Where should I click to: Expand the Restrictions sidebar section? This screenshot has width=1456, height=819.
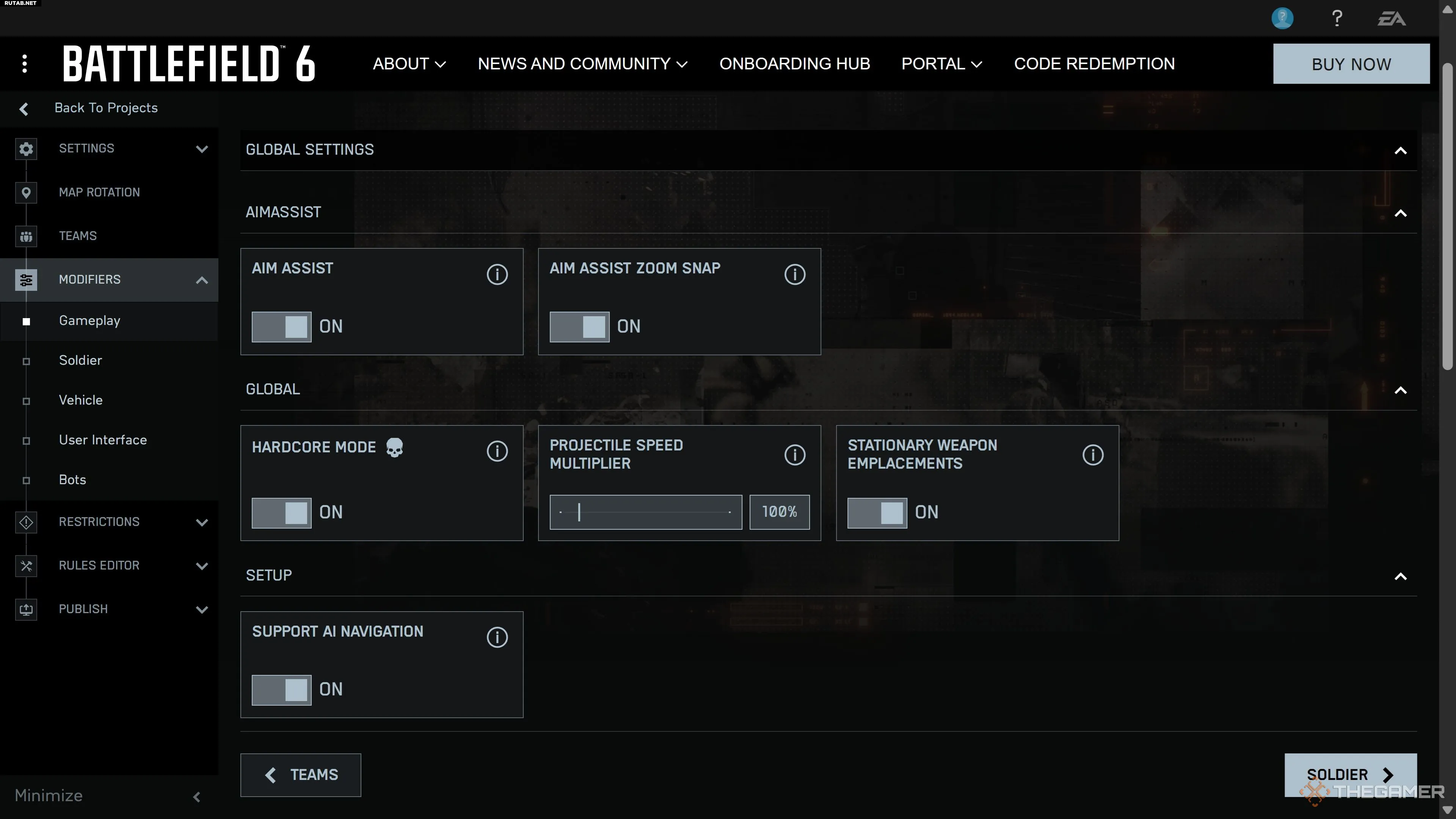point(202,522)
